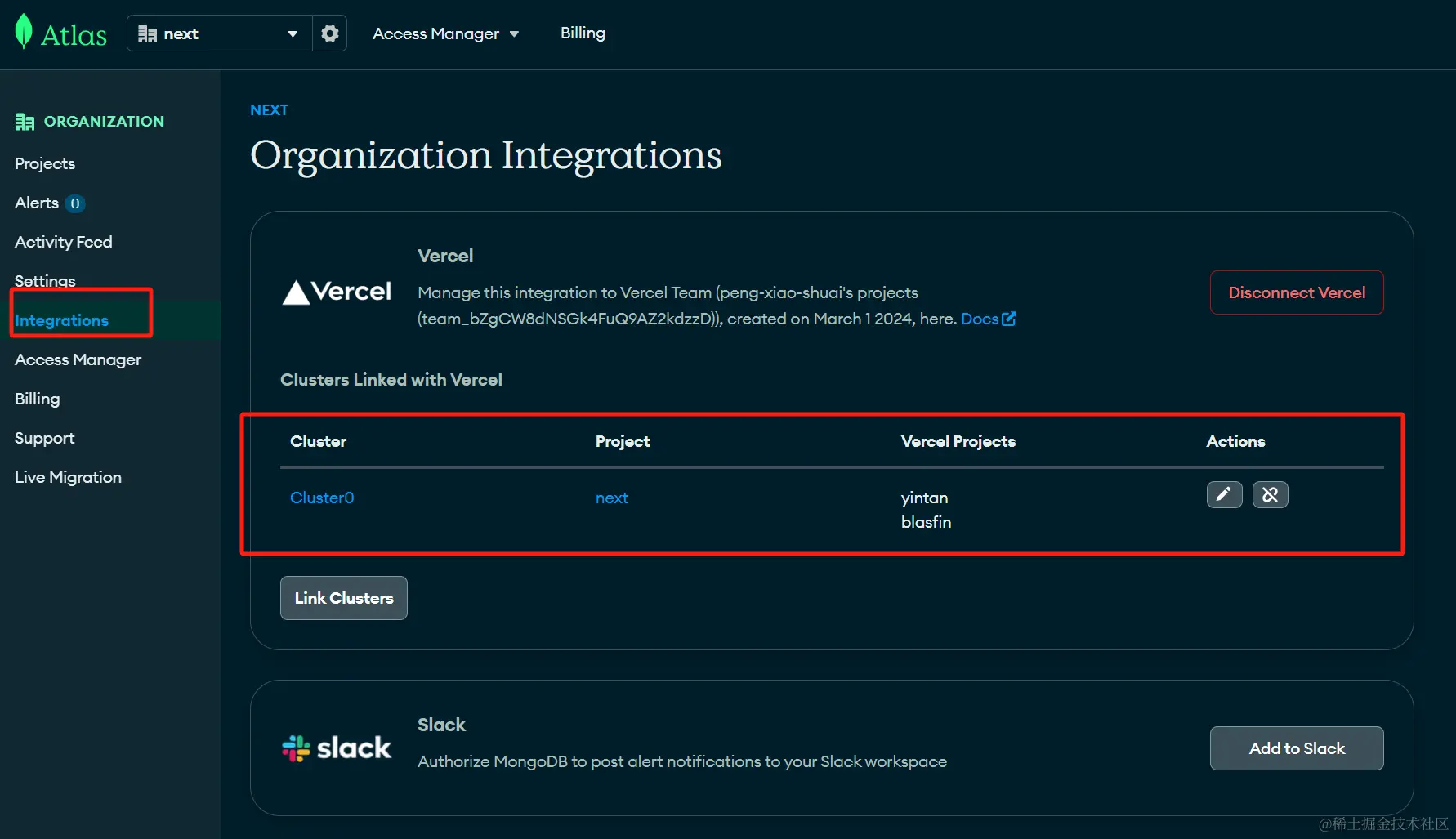
Task: Open Billing in sidebar
Action: 38,399
